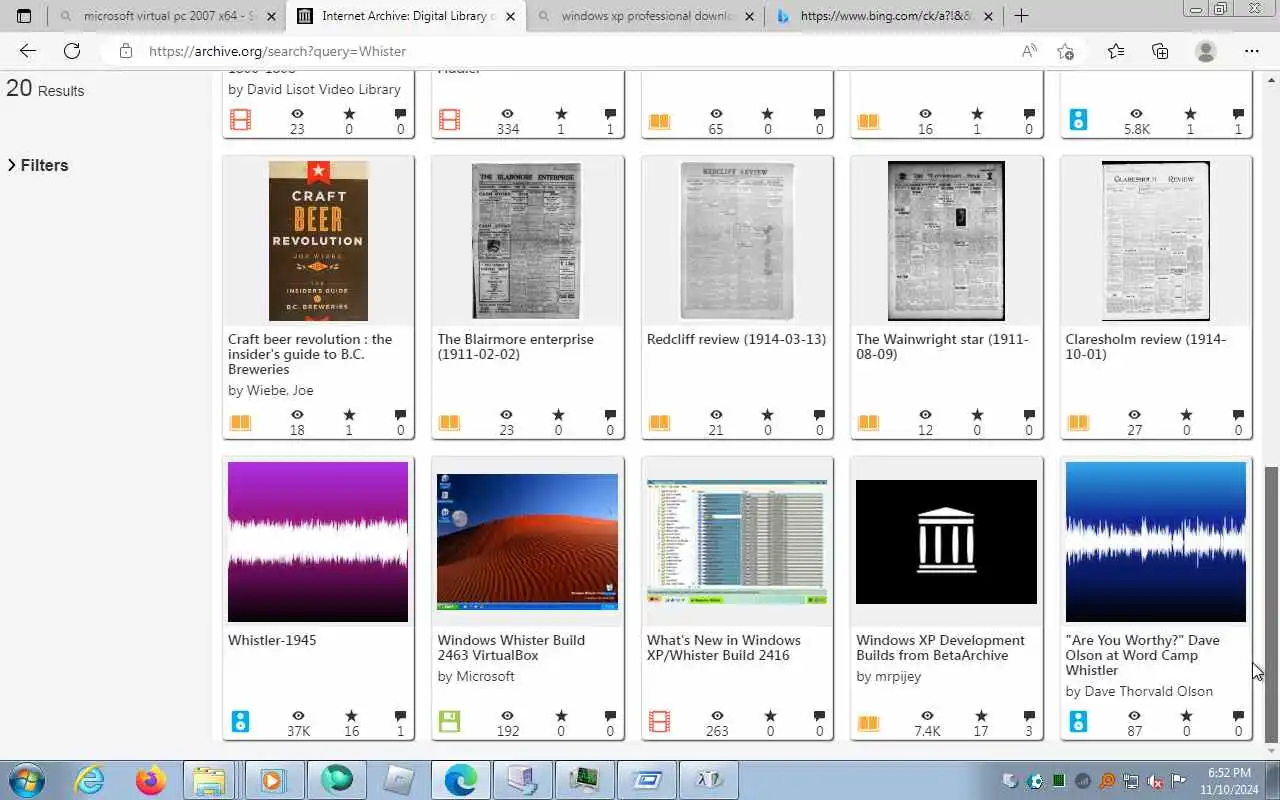Screen dimensions: 1280x800
Task: Open Edge settings and more menu
Action: click(1252, 51)
